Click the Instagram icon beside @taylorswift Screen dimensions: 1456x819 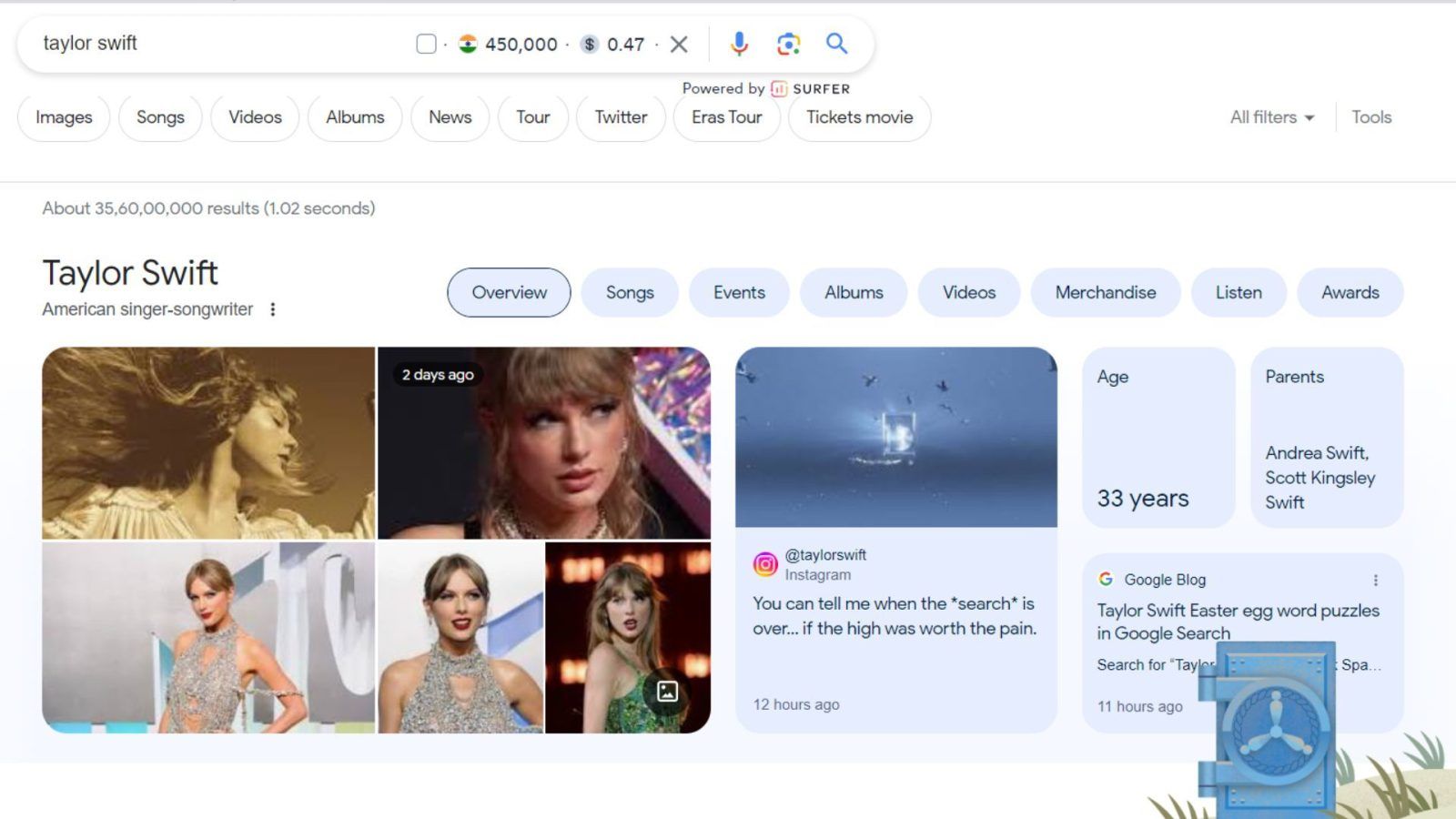pos(764,564)
